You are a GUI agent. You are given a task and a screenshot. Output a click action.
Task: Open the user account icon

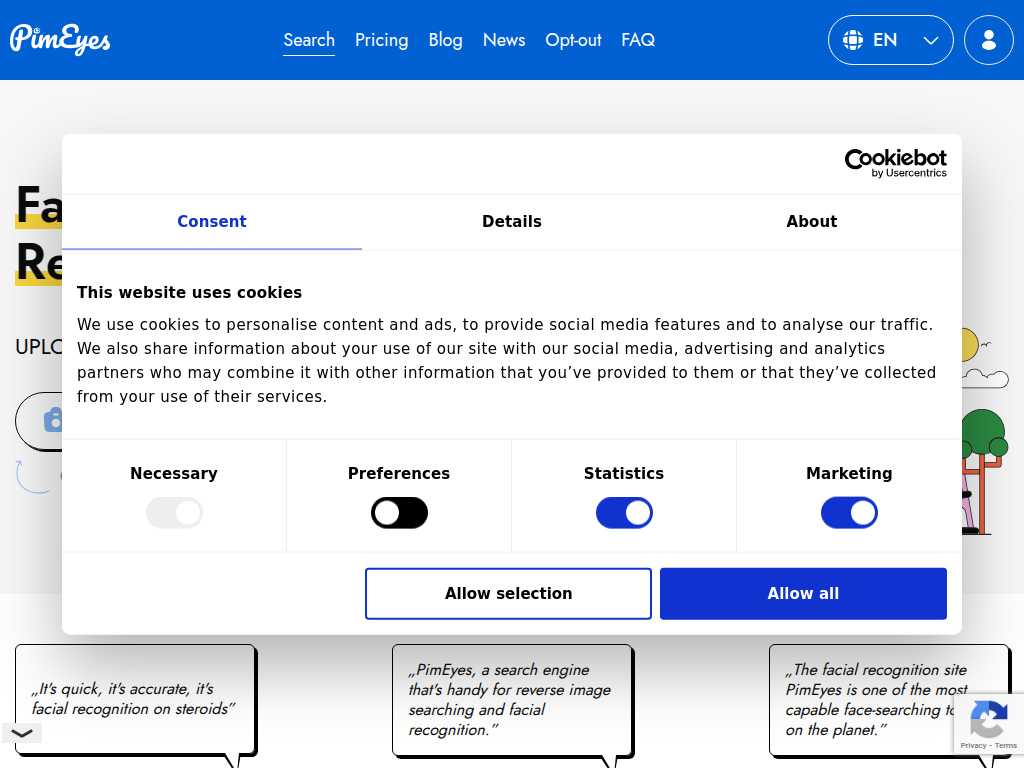click(988, 40)
